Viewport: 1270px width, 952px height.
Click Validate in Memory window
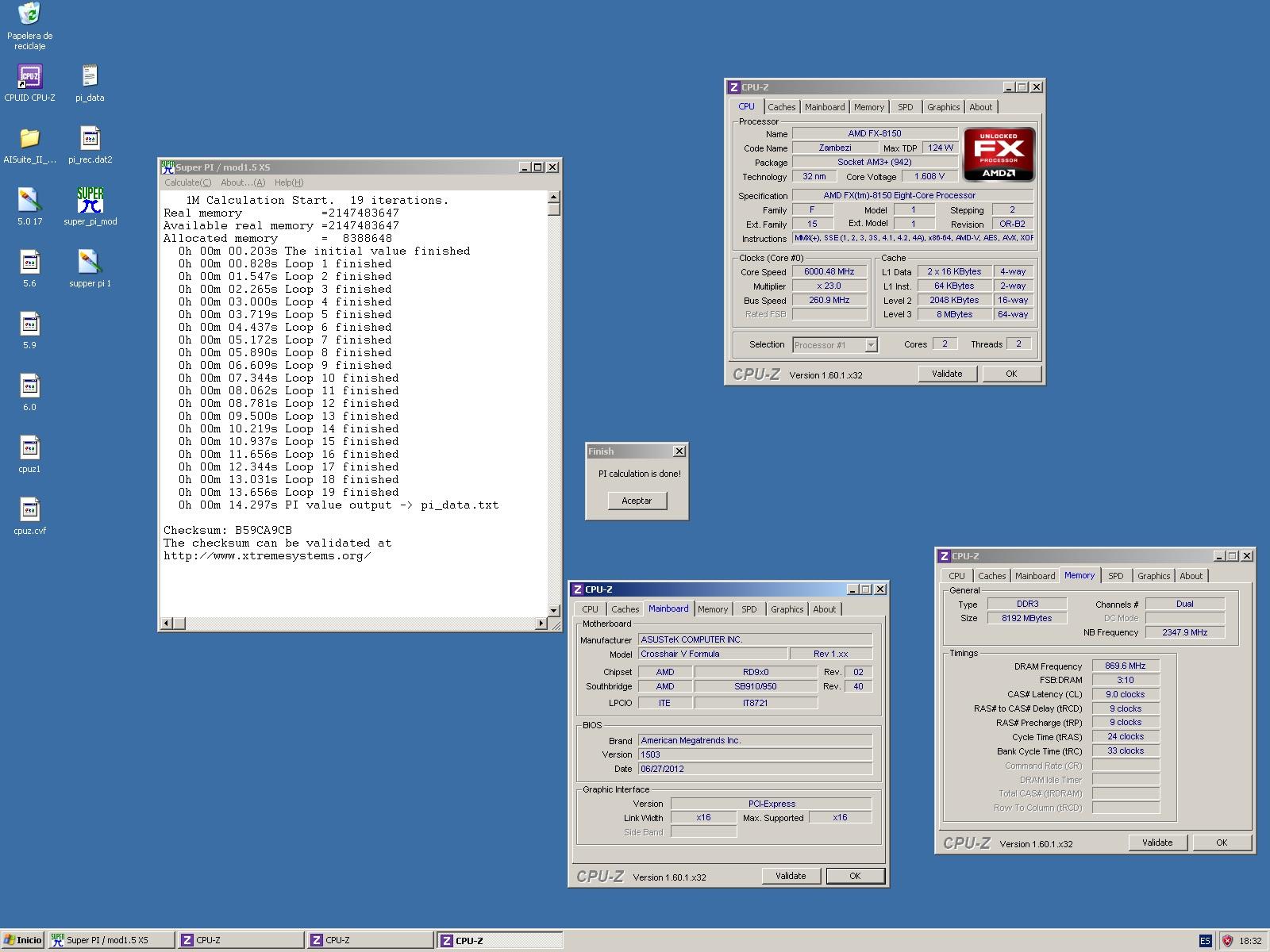(1157, 843)
